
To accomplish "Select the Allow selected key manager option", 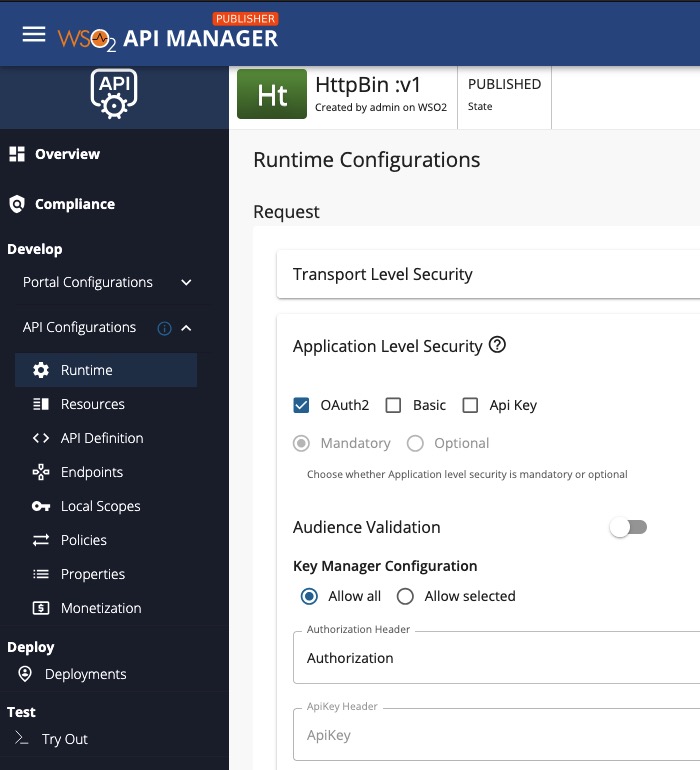I will pyautogui.click(x=405, y=597).
